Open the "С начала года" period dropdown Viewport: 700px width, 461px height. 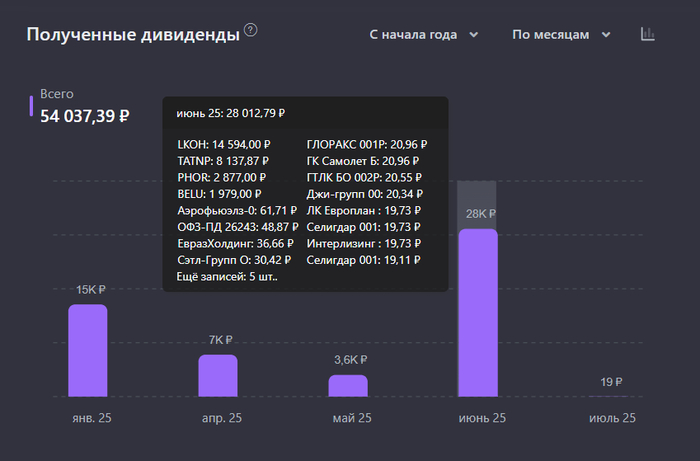click(423, 35)
